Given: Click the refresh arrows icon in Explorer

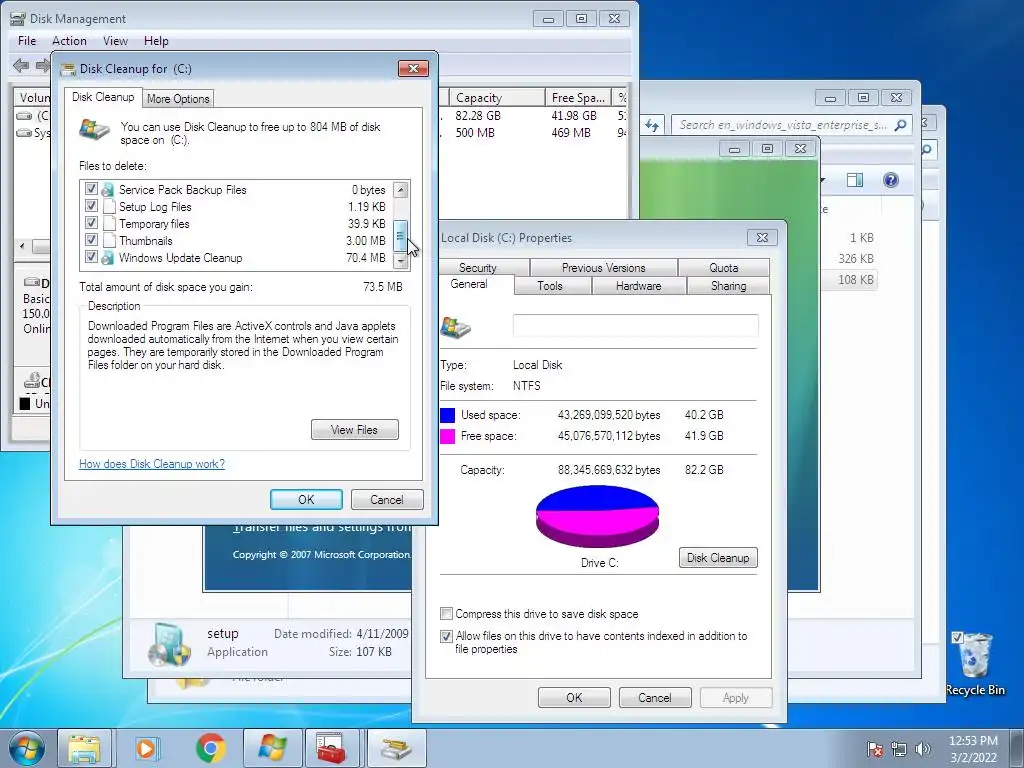Looking at the screenshot, I should point(652,125).
